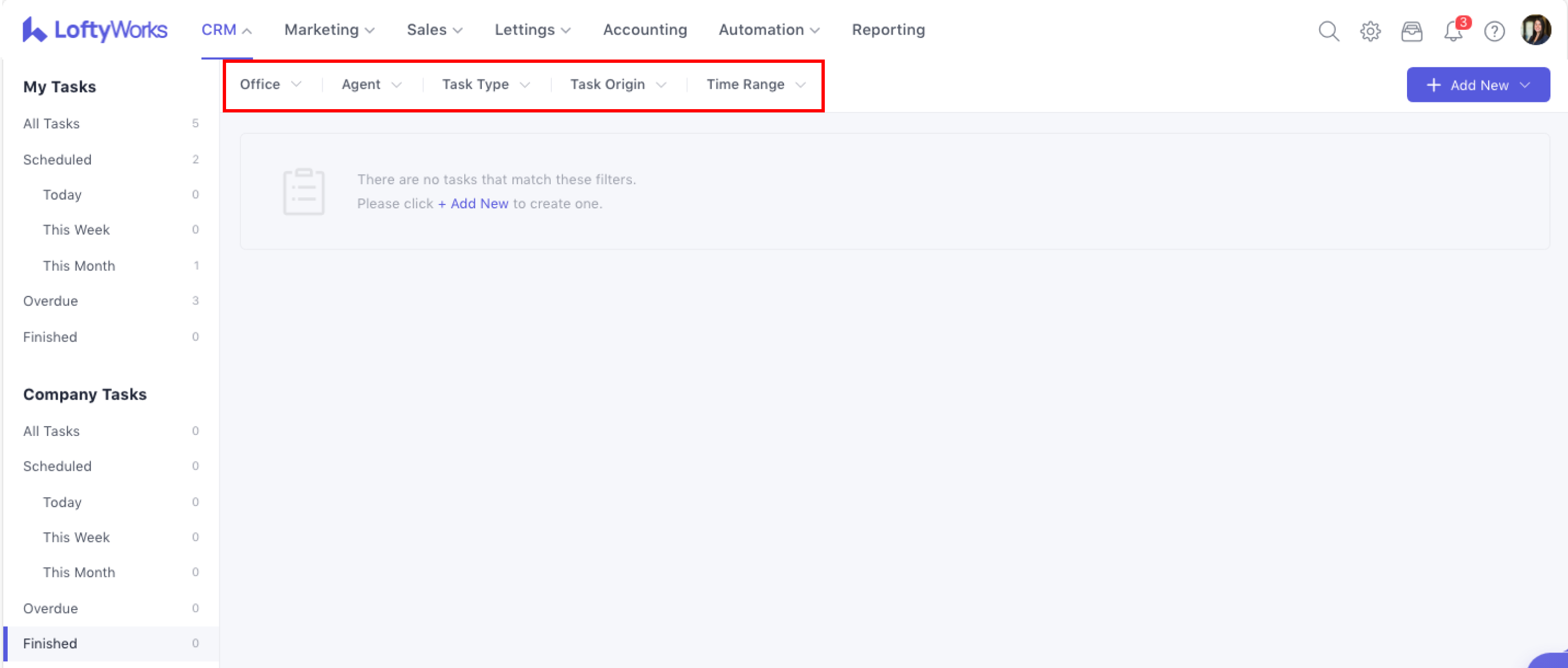The width and height of the screenshot is (1568, 668).
Task: Expand the Time Range filter
Action: (x=755, y=84)
